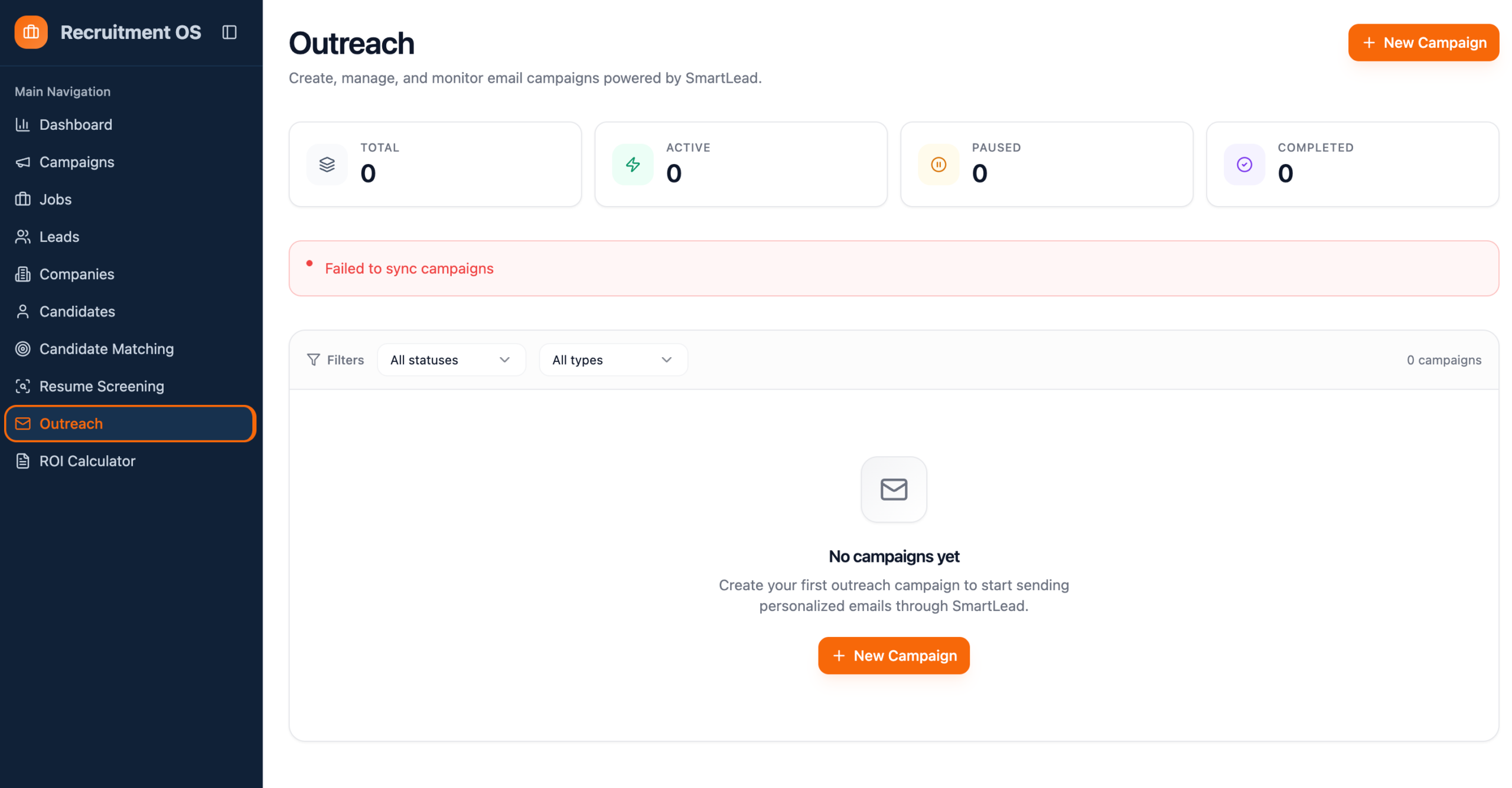Screen dimensions: 1512x788
Task: Open the Jobs page
Action: click(x=130, y=200)
